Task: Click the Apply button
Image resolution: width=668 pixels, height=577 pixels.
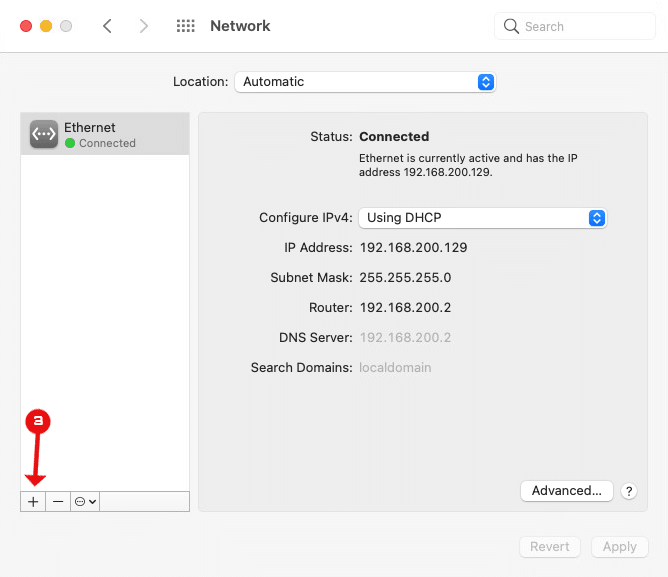Action: click(x=620, y=546)
